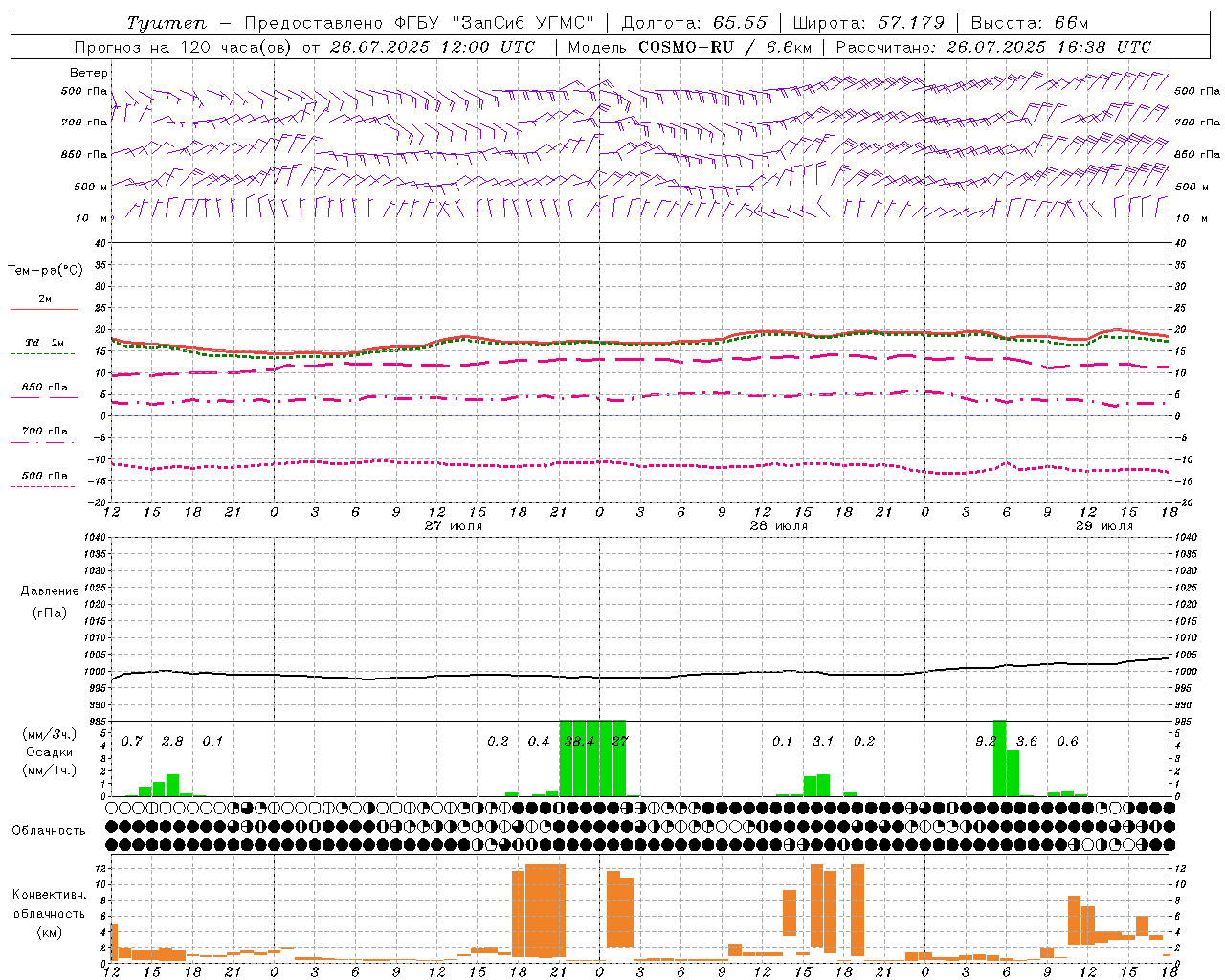Click the '(мм/3ч.)' precipitation unit label
The width and height of the screenshot is (1225, 980).
[50, 734]
